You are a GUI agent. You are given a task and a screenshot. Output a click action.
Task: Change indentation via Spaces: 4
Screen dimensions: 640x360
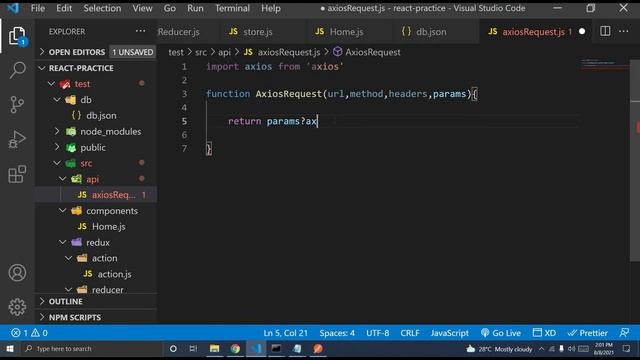coord(337,333)
